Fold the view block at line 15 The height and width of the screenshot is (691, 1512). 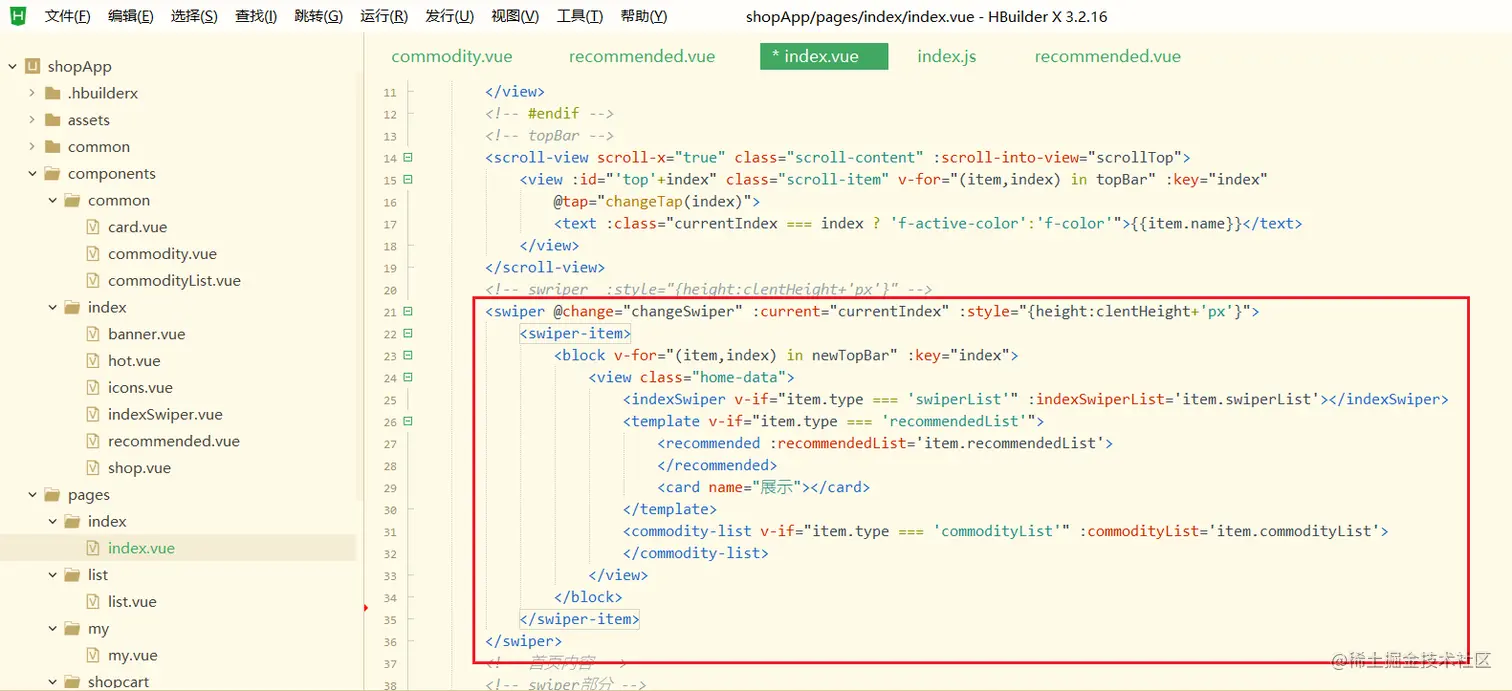[408, 180]
